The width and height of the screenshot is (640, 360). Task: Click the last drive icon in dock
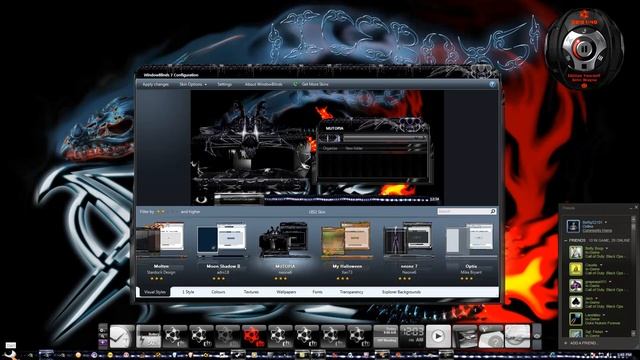click(518, 337)
